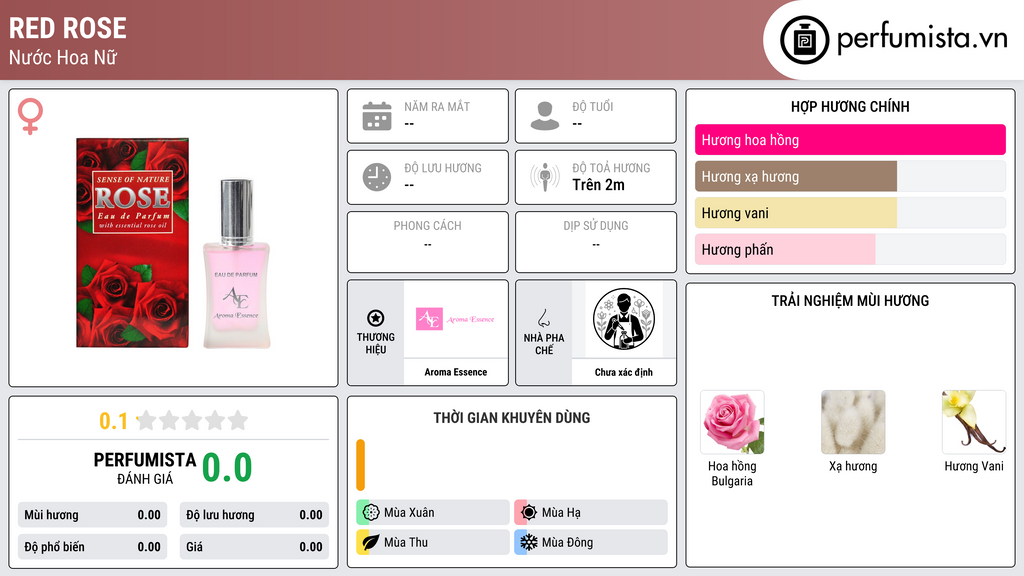Viewport: 1024px width, 576px height.
Task: Click the Dịp Sử Dụng occasion box
Action: click(596, 242)
